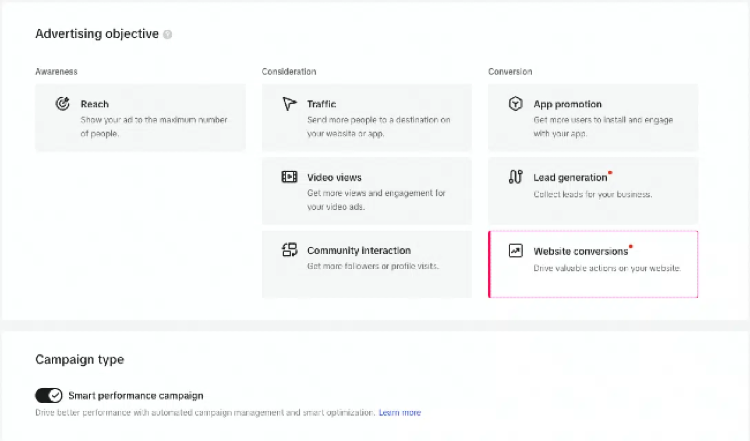Choose the Traffic objective title
750x441 pixels.
tap(321, 104)
